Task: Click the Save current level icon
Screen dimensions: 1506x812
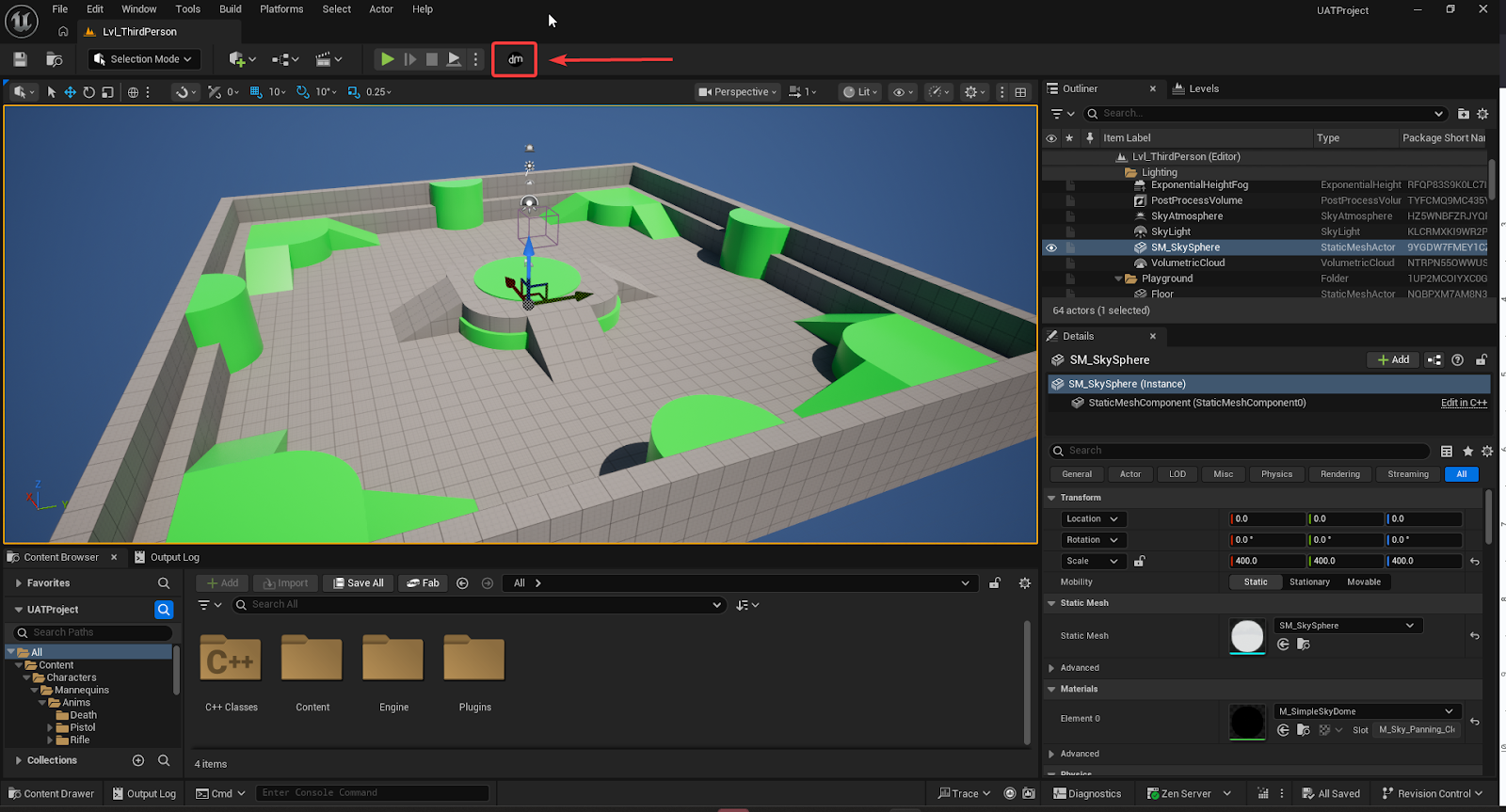Action: click(20, 59)
